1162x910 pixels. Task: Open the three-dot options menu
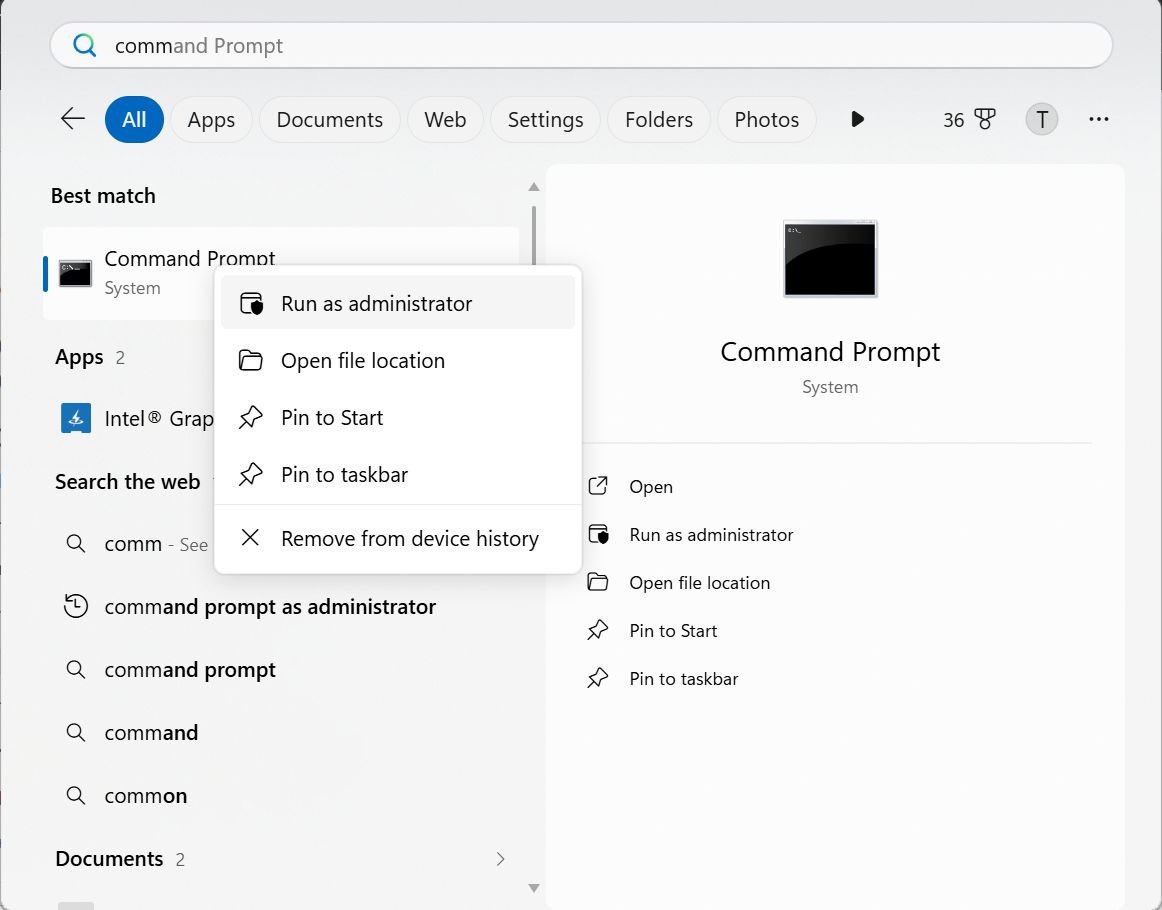coord(1098,119)
